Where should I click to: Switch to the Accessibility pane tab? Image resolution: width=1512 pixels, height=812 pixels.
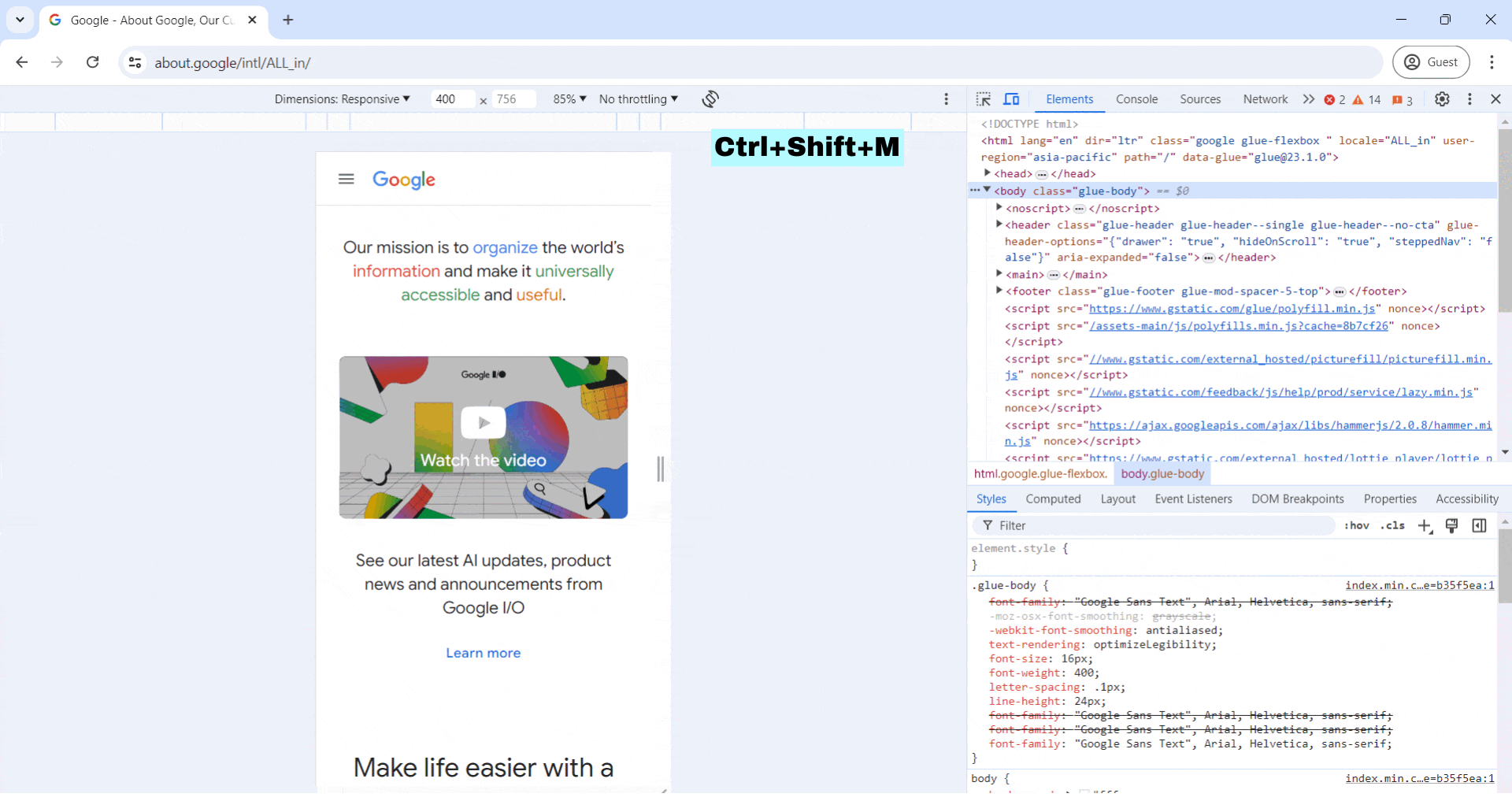point(1466,499)
